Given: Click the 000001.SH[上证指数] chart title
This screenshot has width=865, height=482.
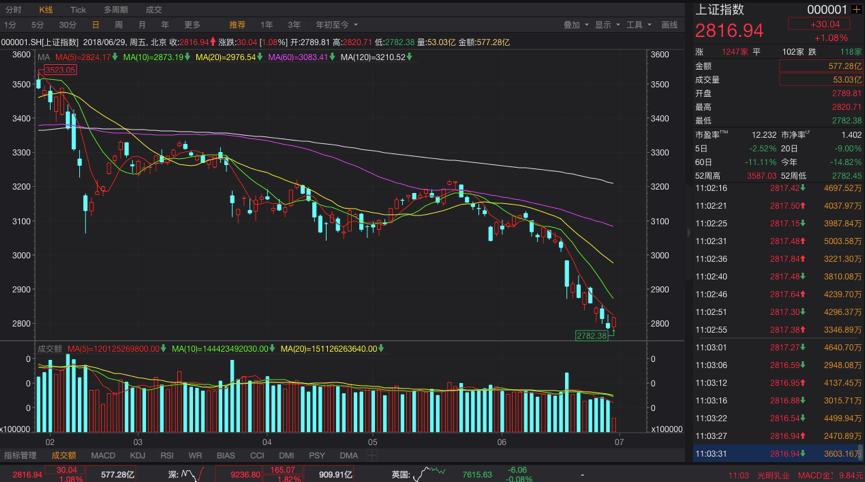Looking at the screenshot, I should click(x=40, y=42).
